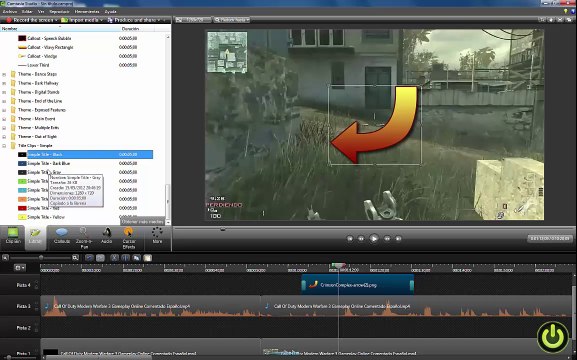Open the Callouts tool
This screenshot has height=360, width=577.
point(61,236)
